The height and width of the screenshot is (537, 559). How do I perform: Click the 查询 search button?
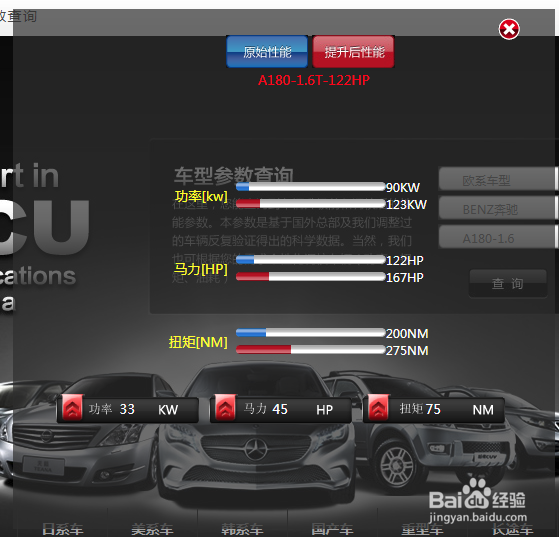(508, 283)
